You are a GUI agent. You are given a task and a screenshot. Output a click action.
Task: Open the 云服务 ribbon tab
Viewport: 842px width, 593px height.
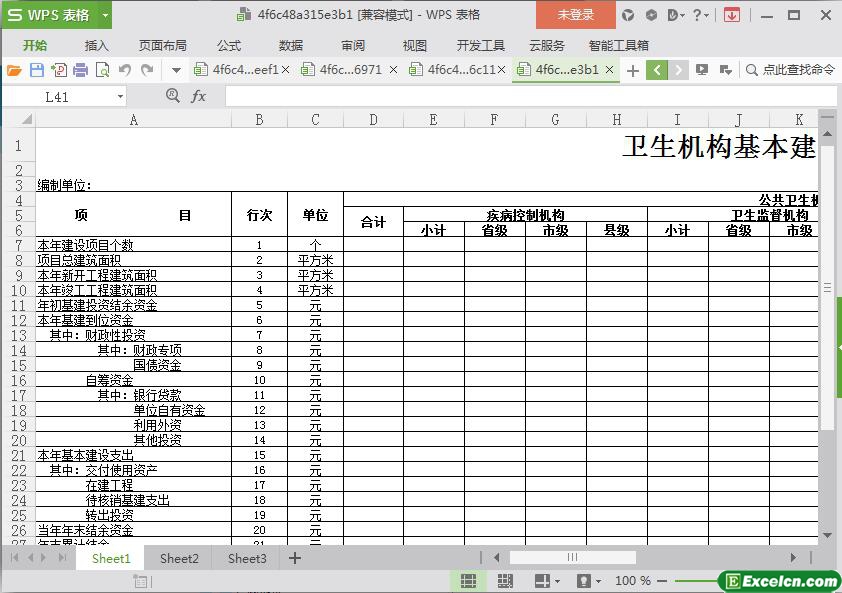pyautogui.click(x=547, y=46)
